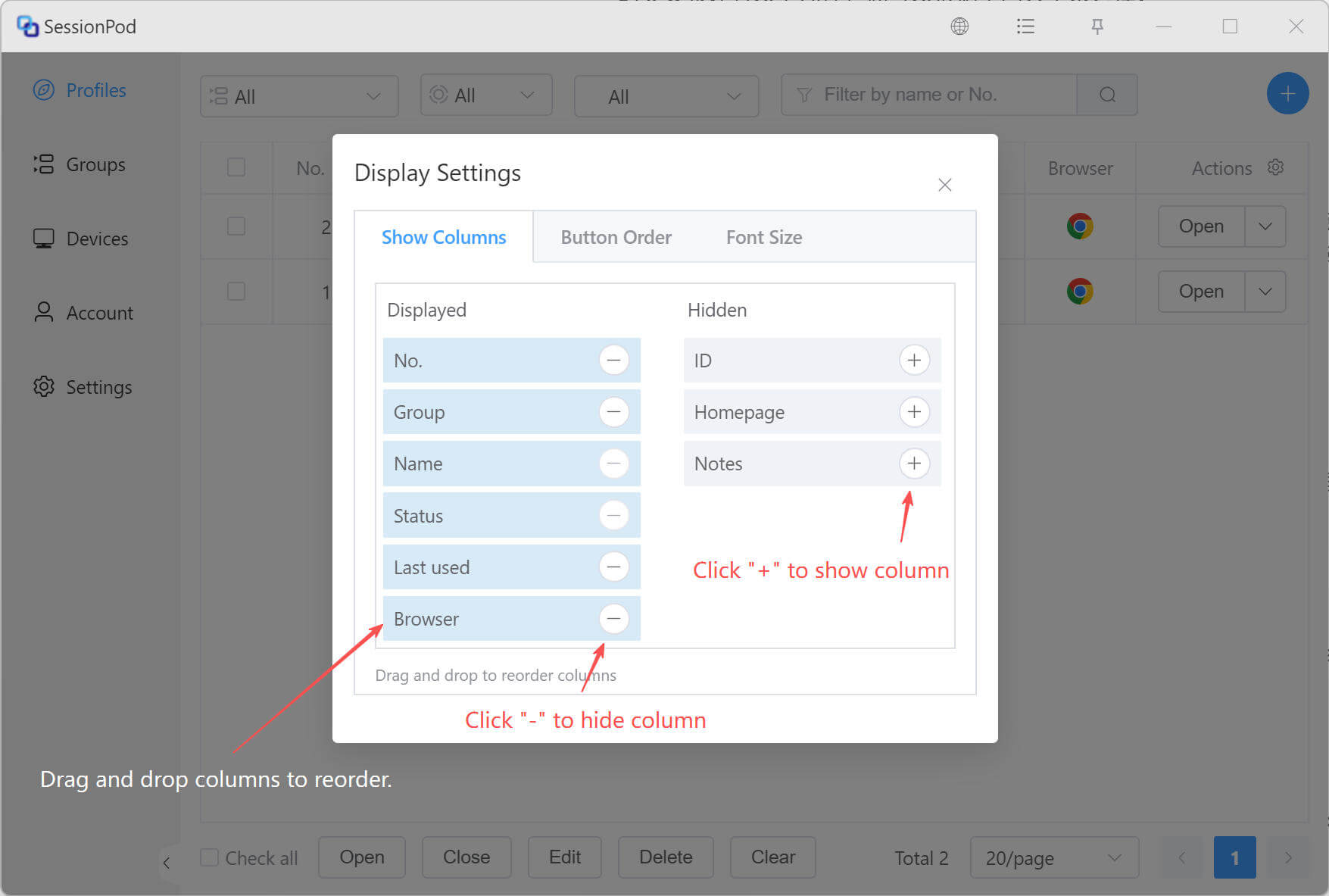The width and height of the screenshot is (1329, 896).
Task: Hide the Browser column with minus
Action: 614,619
